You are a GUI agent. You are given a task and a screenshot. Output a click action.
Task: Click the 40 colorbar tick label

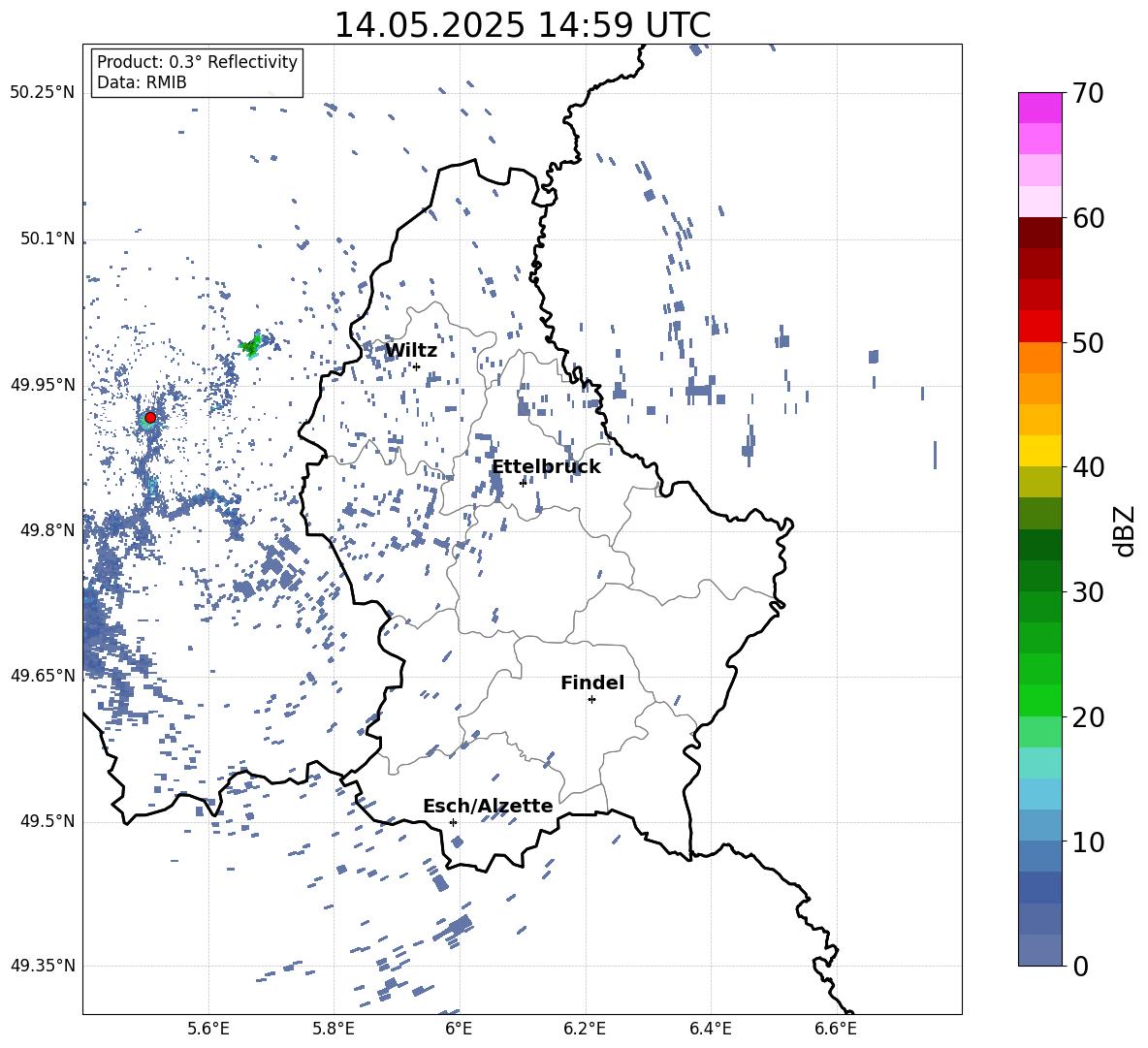(x=1088, y=467)
